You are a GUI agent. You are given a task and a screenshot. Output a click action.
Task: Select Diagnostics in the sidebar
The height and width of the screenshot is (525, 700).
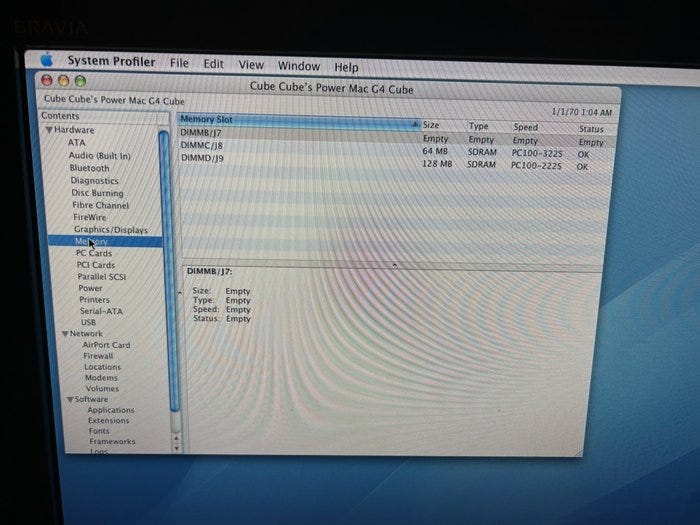click(94, 180)
